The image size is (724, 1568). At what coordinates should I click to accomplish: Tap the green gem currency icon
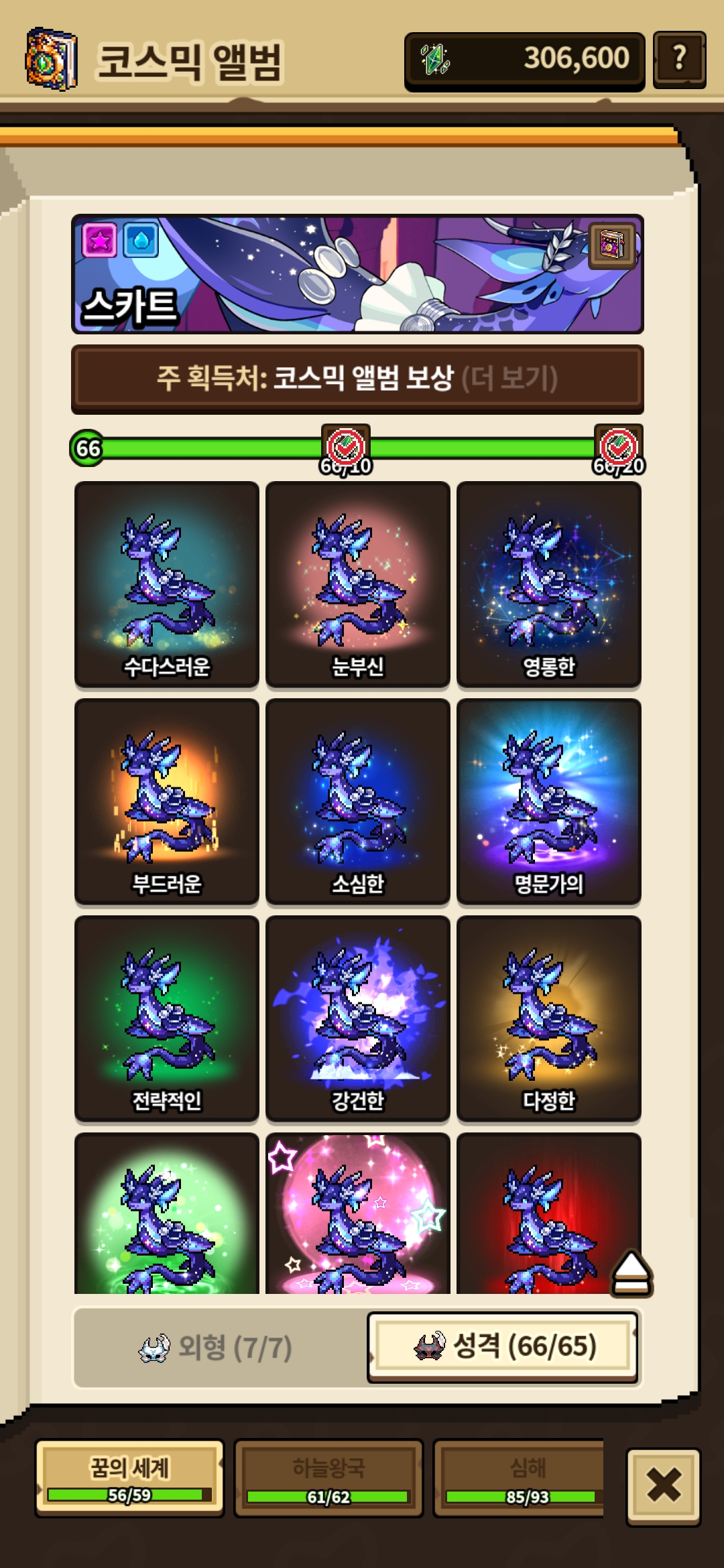435,59
